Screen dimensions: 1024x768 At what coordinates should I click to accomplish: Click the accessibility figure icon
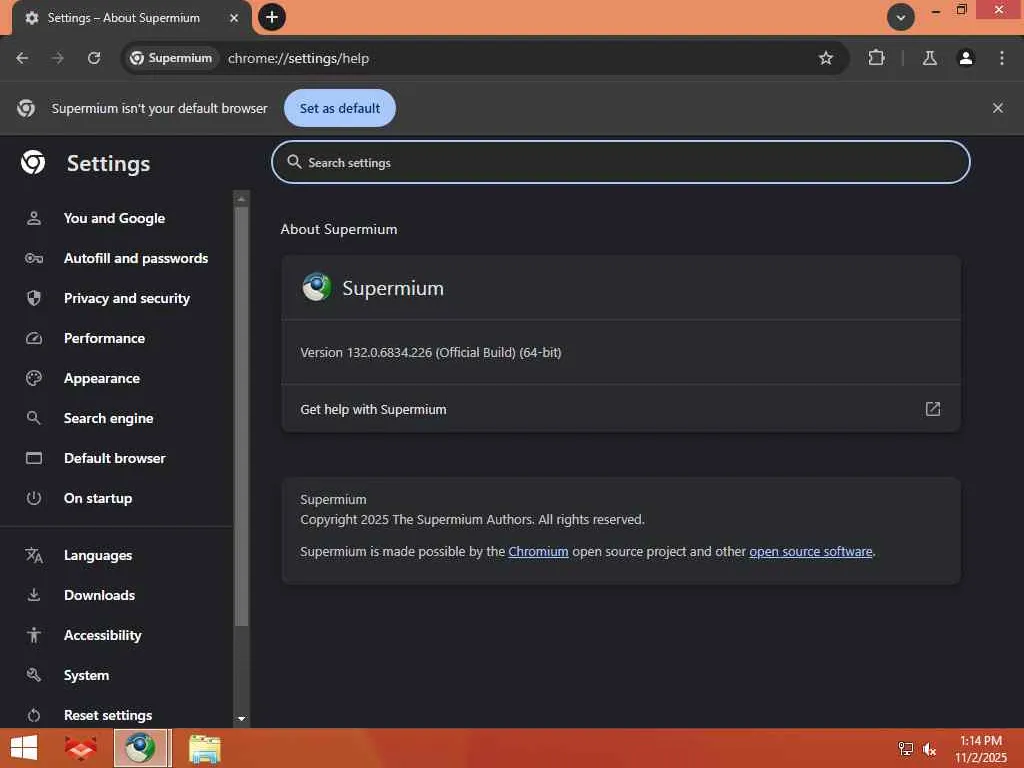pos(34,635)
